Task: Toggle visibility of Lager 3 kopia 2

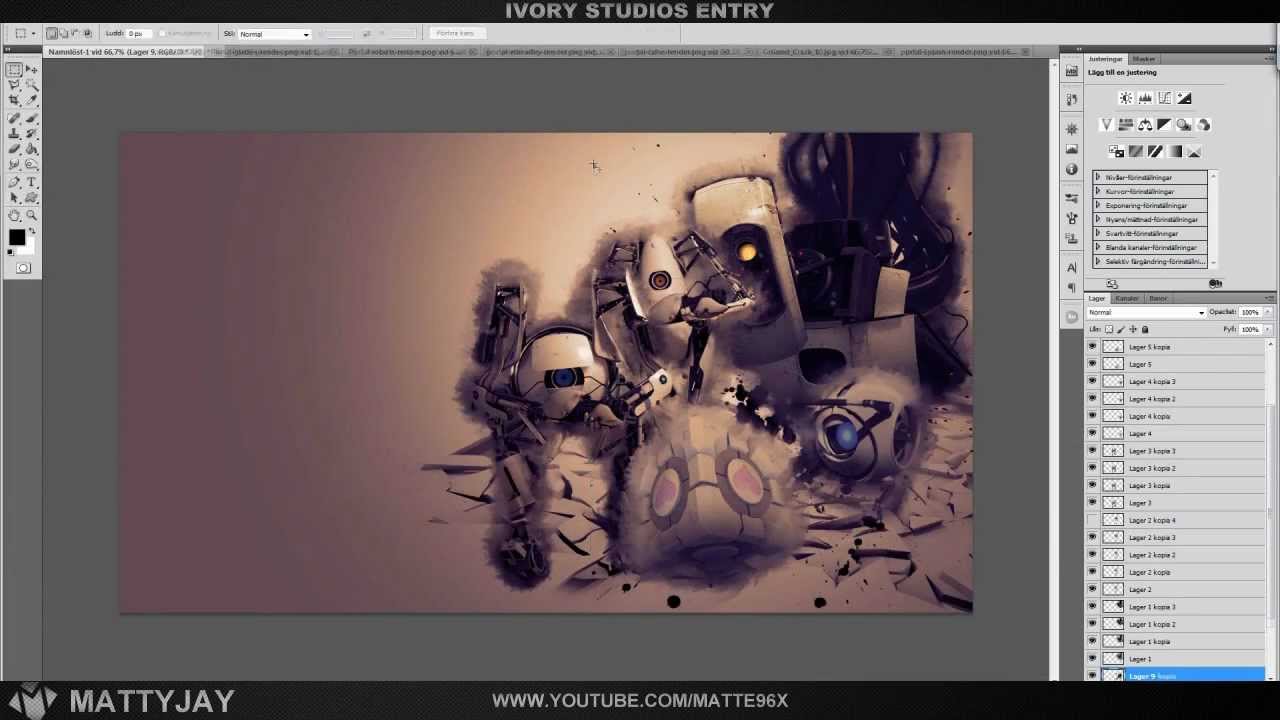Action: point(1092,468)
